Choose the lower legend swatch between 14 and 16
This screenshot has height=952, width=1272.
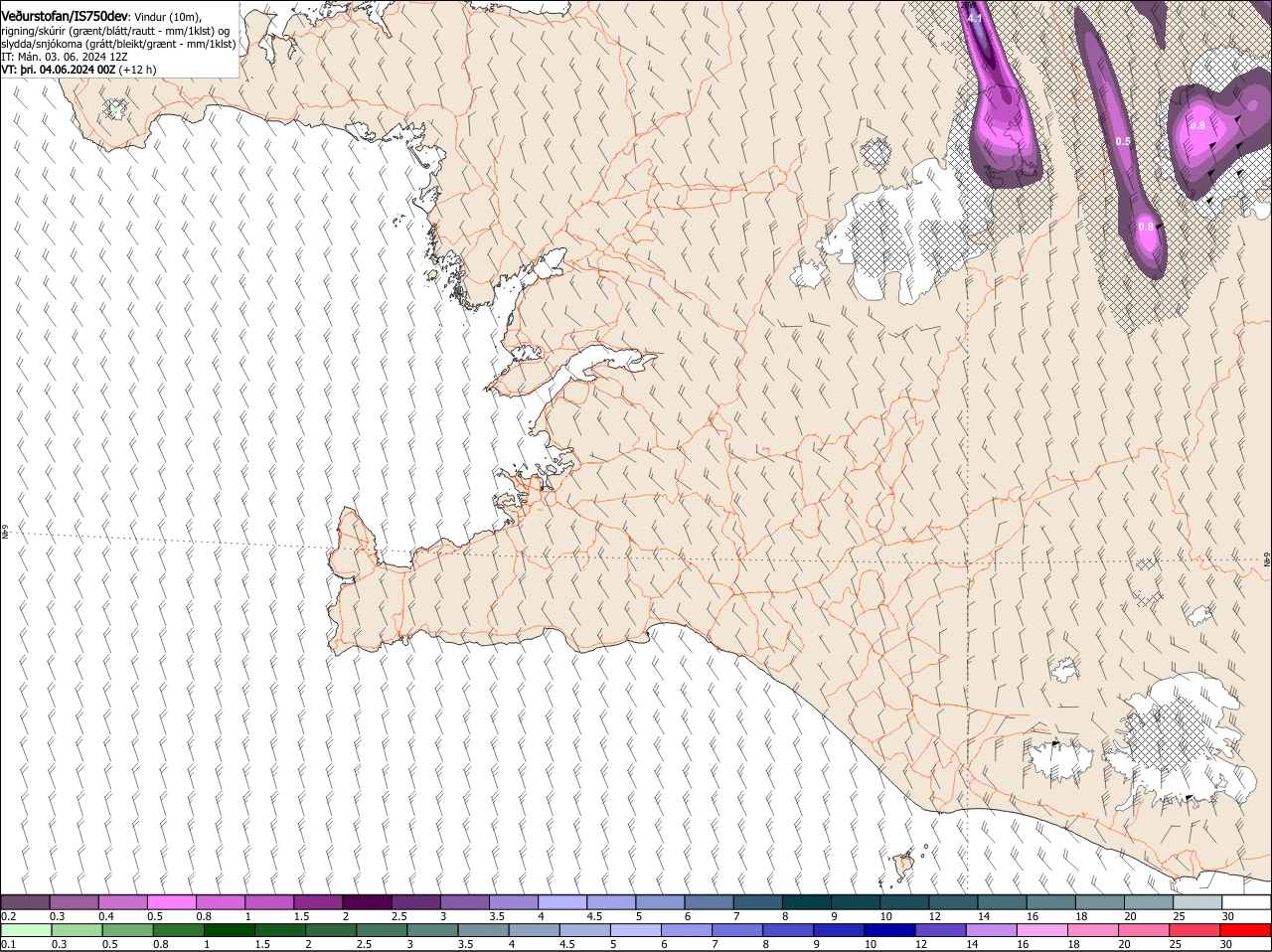click(993, 931)
